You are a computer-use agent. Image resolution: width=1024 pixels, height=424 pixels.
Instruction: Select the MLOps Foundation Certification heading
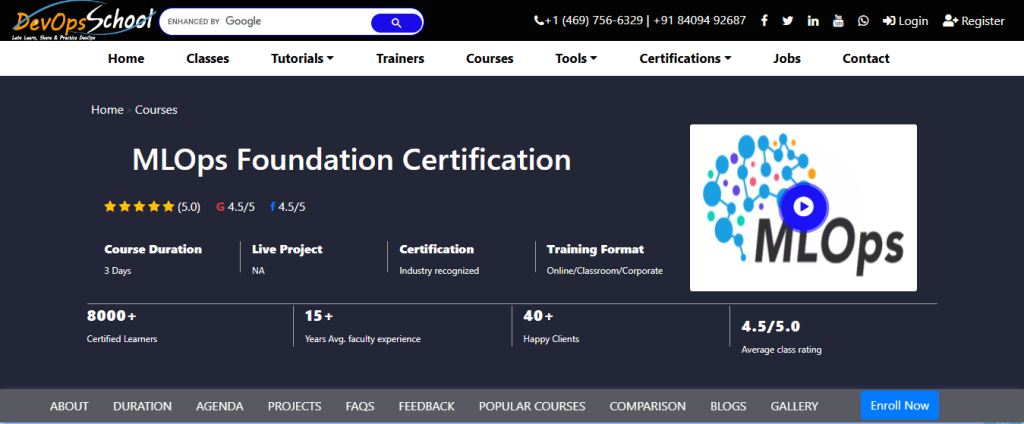pos(351,160)
